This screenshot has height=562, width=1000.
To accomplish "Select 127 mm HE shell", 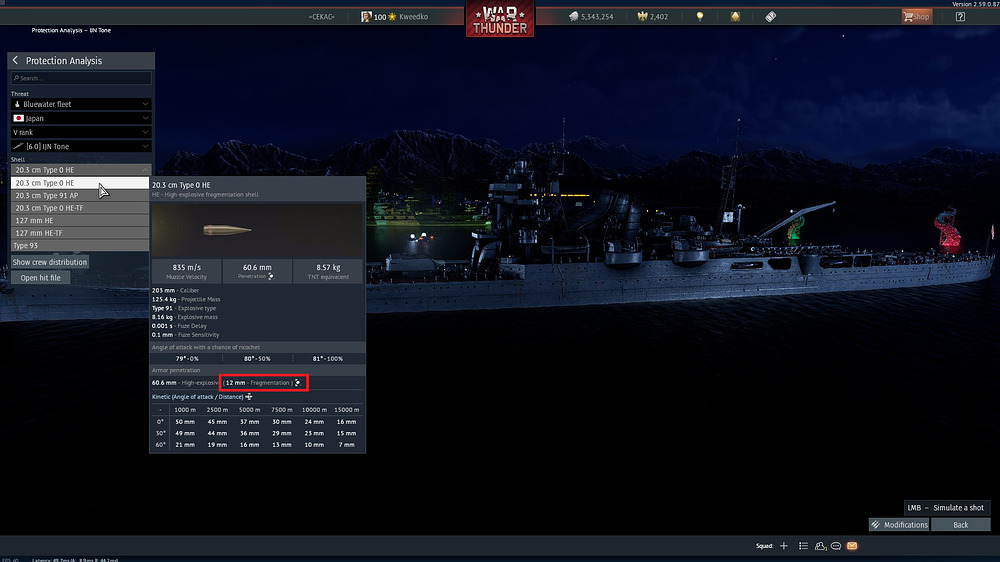I will click(80, 221).
